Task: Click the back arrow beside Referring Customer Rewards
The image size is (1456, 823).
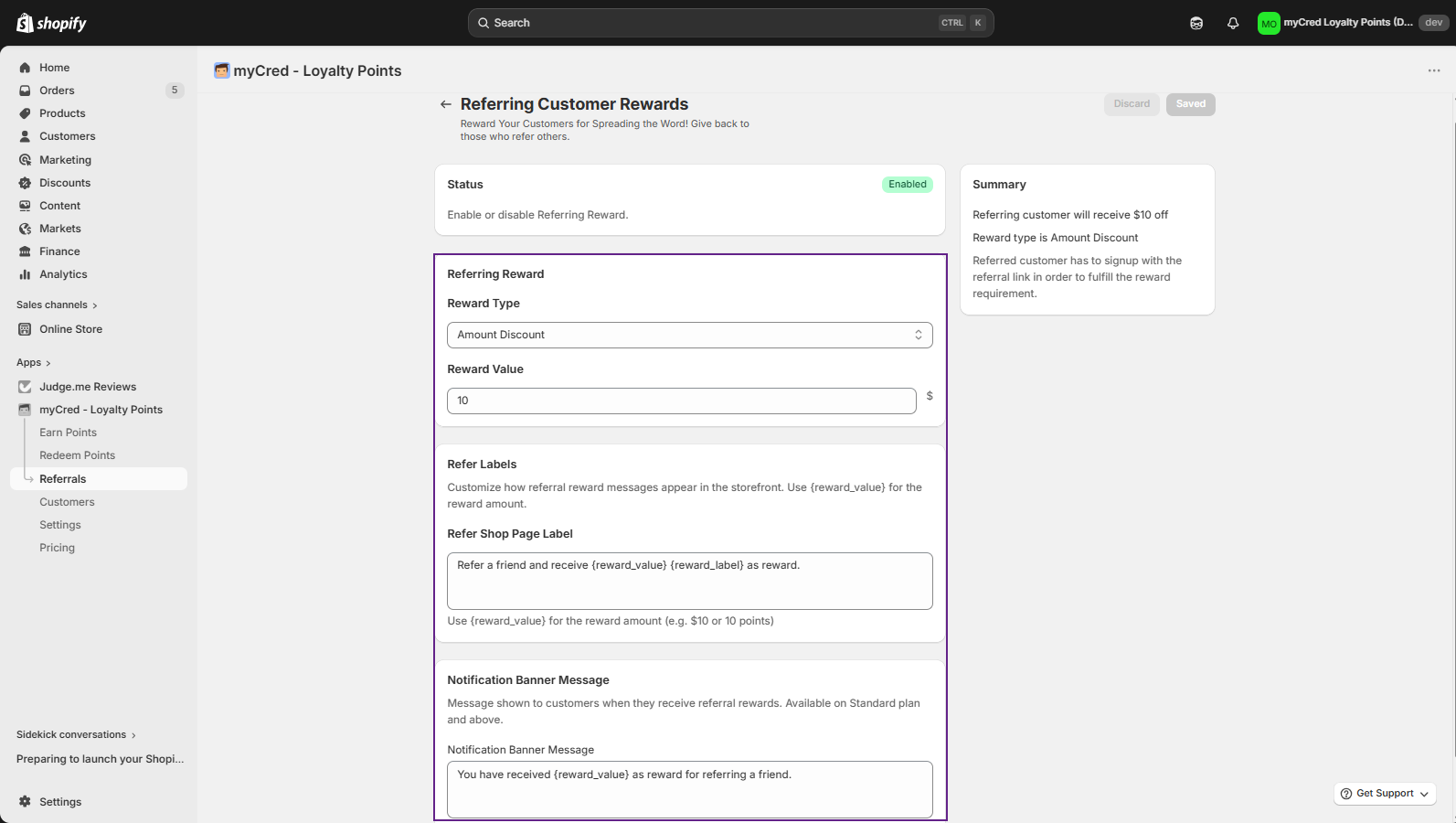Action: 445,104
